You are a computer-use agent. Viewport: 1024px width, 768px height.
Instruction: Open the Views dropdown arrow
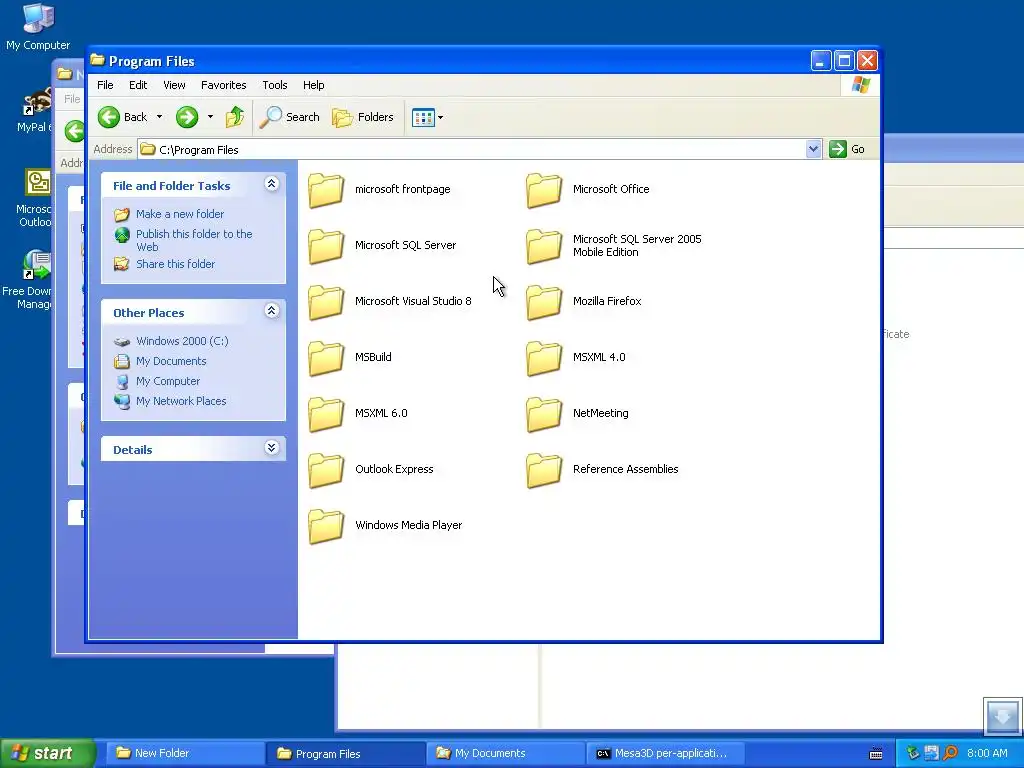[441, 118]
